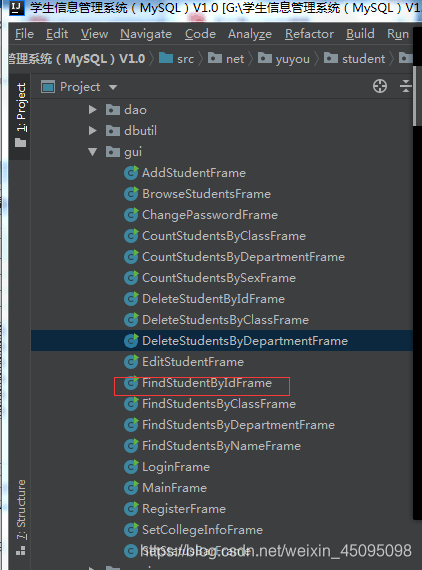Click the Project tree vertical scrollbar
This screenshot has height=570, width=422.
tap(417, 96)
